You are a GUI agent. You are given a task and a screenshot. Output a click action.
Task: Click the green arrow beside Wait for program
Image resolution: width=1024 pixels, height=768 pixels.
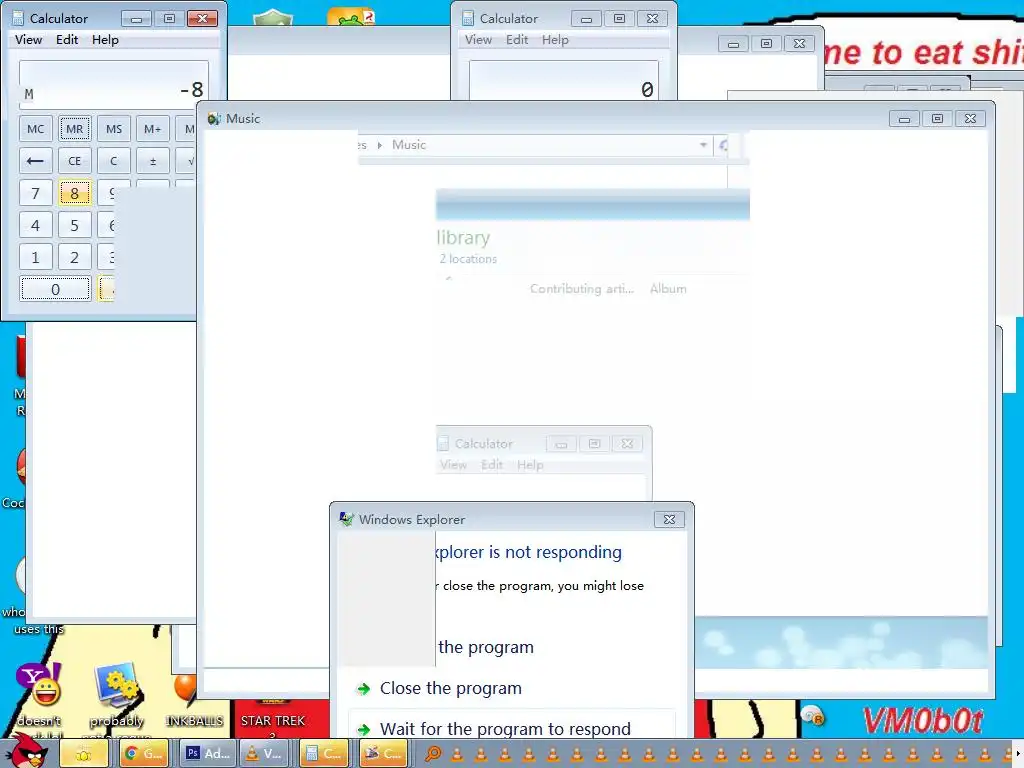(364, 729)
